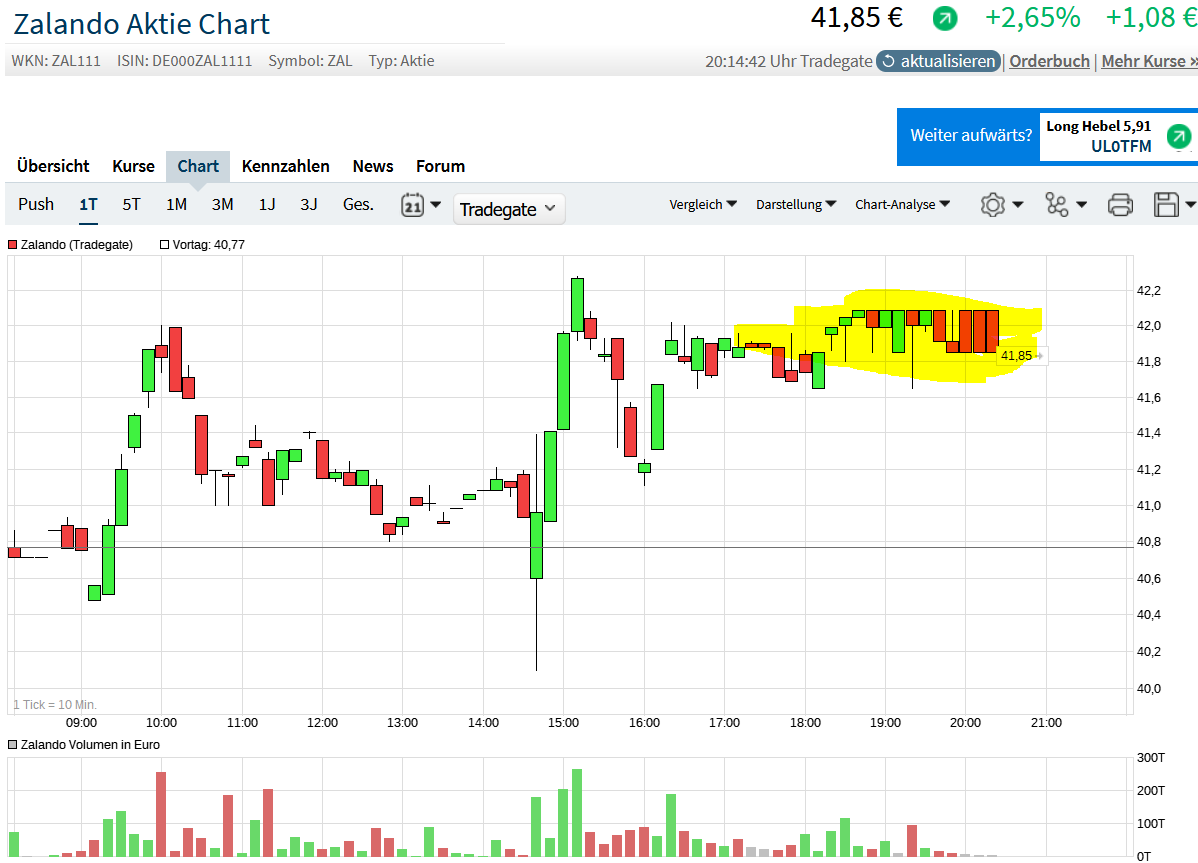This screenshot has height=863, width=1198.
Task: Expand the Vergleich dropdown menu
Action: (703, 204)
